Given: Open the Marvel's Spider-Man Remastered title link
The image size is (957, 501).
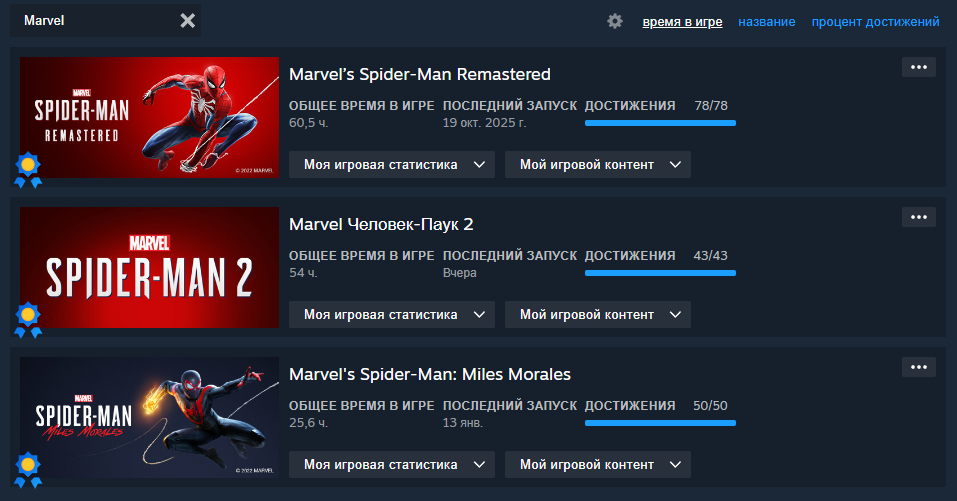Looking at the screenshot, I should click(420, 74).
